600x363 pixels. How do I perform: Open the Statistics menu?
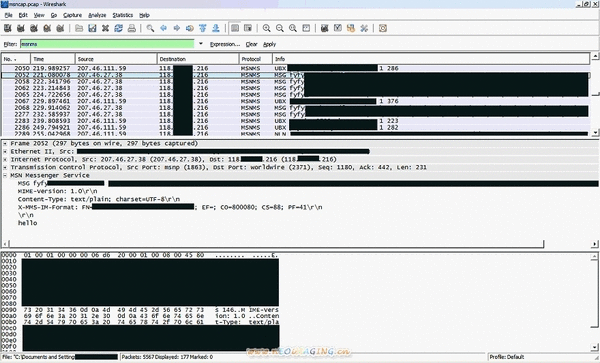[122, 15]
